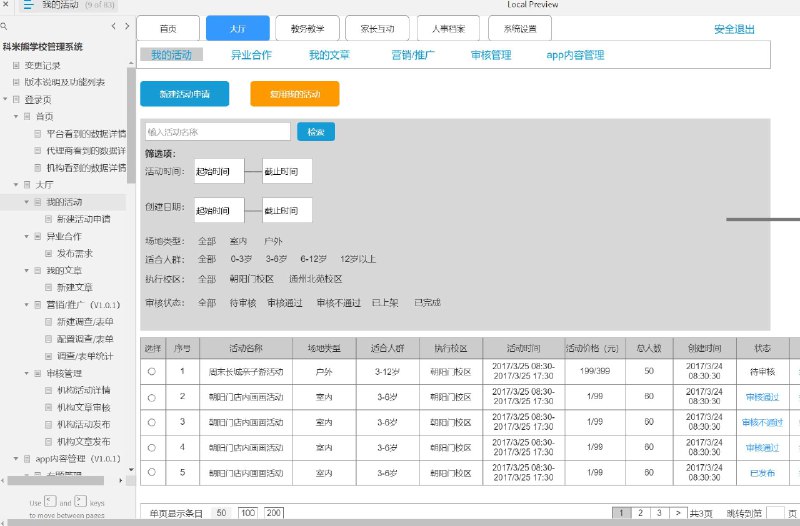Open the 家长互动 top navigation tab
This screenshot has height=526, width=800.
[377, 29]
